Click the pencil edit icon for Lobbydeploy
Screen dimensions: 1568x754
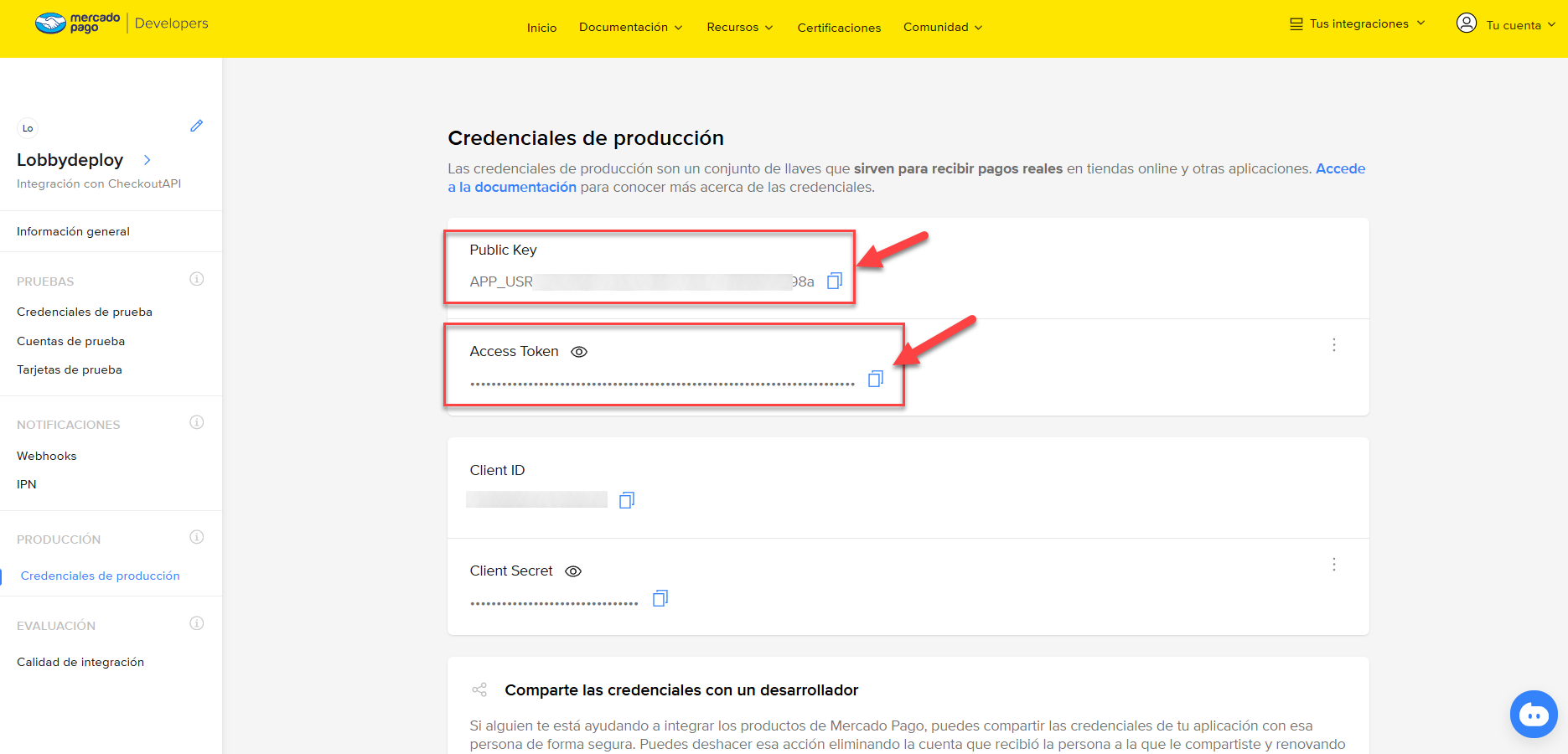[196, 126]
